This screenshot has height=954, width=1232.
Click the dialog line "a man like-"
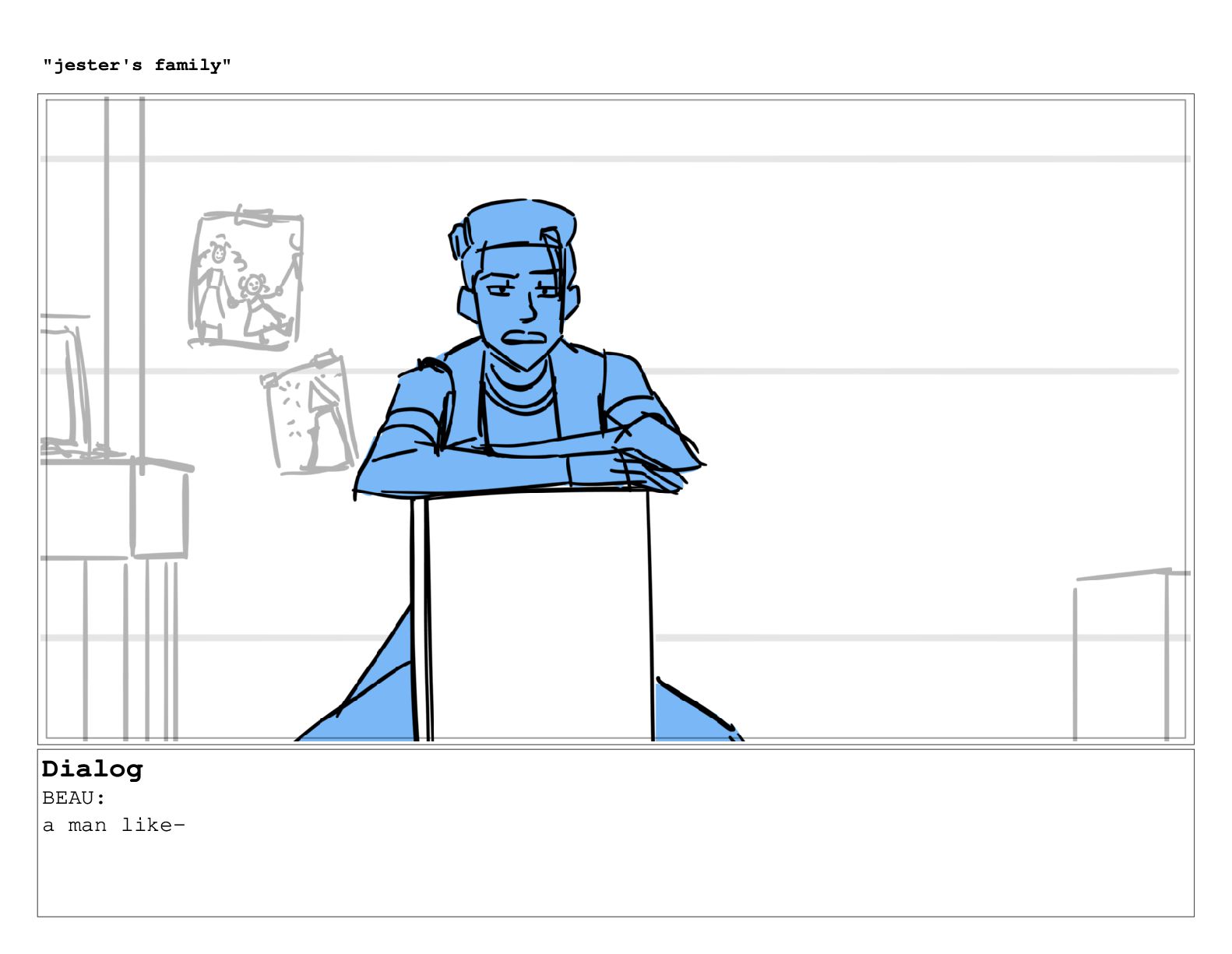point(114,826)
